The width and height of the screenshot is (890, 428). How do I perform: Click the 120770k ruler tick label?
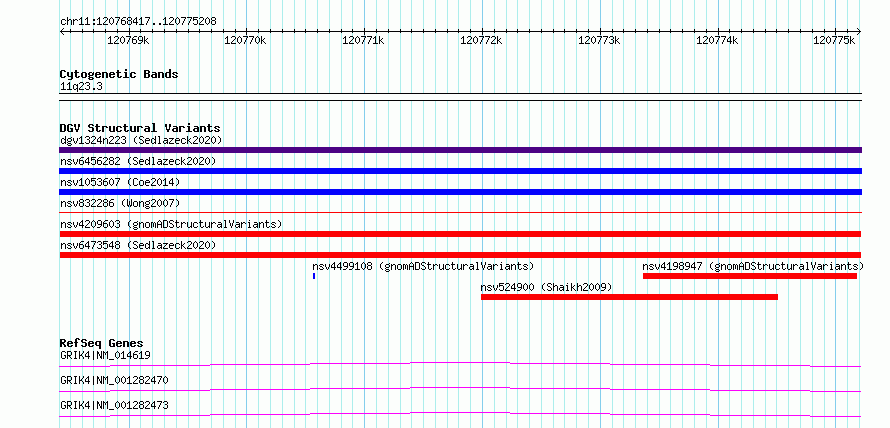(245, 40)
